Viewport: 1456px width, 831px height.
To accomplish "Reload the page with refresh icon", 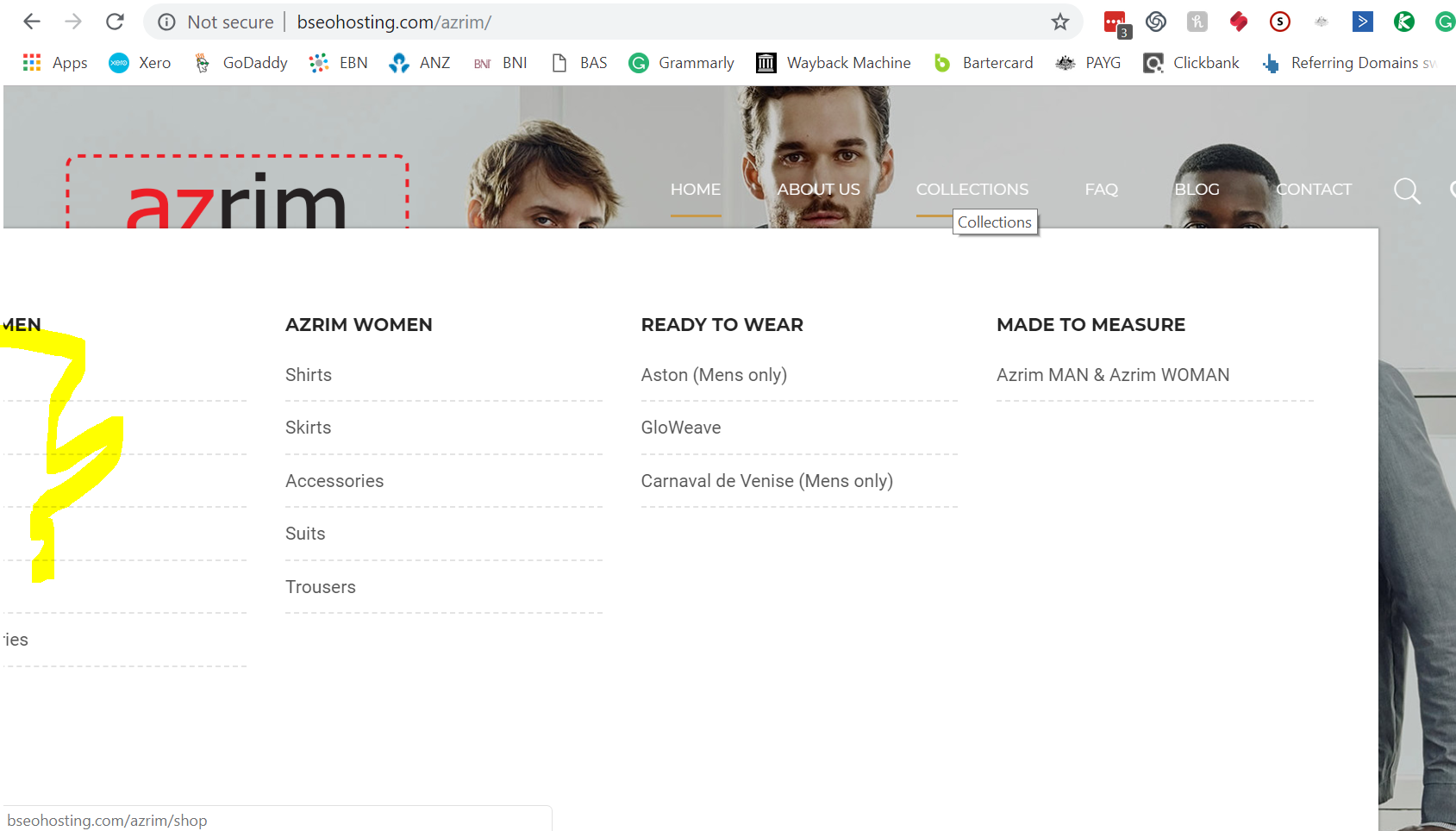I will pyautogui.click(x=115, y=22).
